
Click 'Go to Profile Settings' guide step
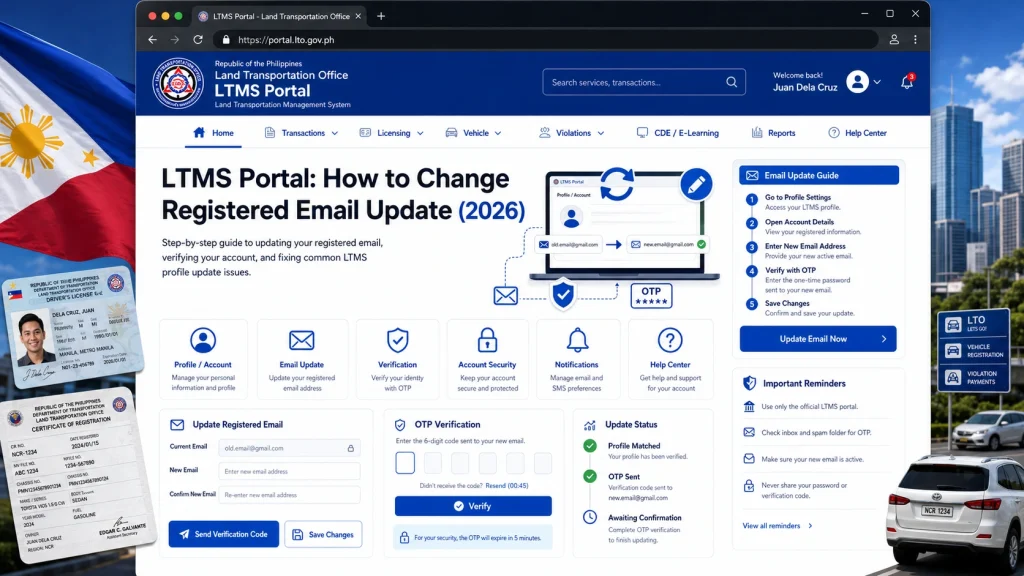click(798, 197)
